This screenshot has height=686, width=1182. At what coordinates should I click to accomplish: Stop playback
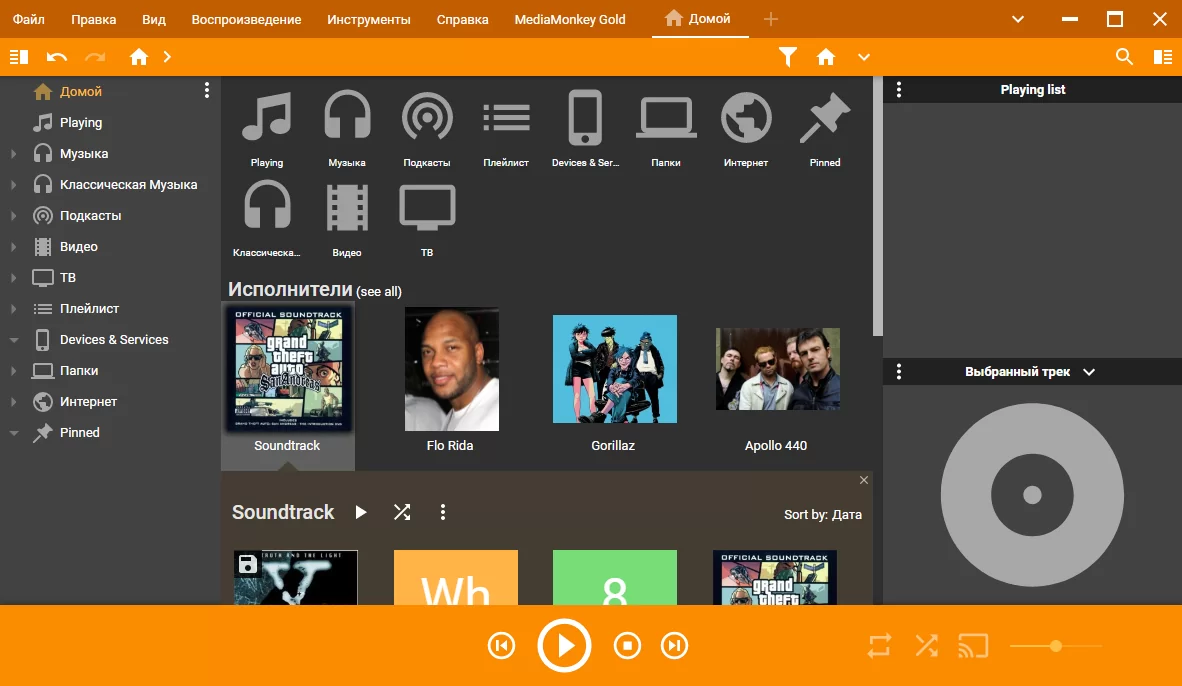point(627,645)
